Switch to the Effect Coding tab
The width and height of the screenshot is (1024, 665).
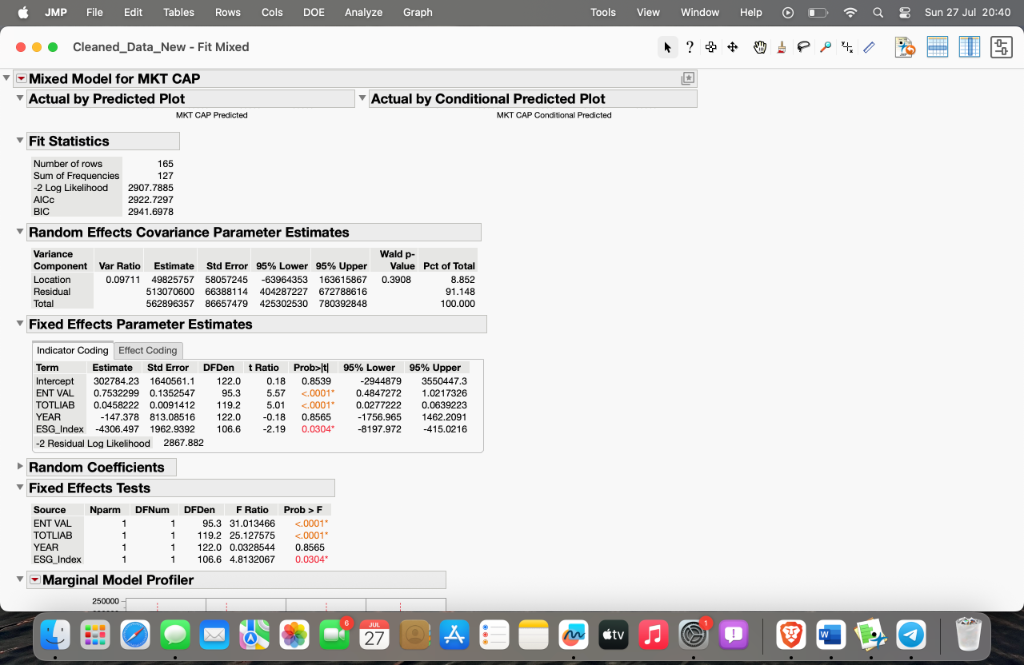pos(147,351)
